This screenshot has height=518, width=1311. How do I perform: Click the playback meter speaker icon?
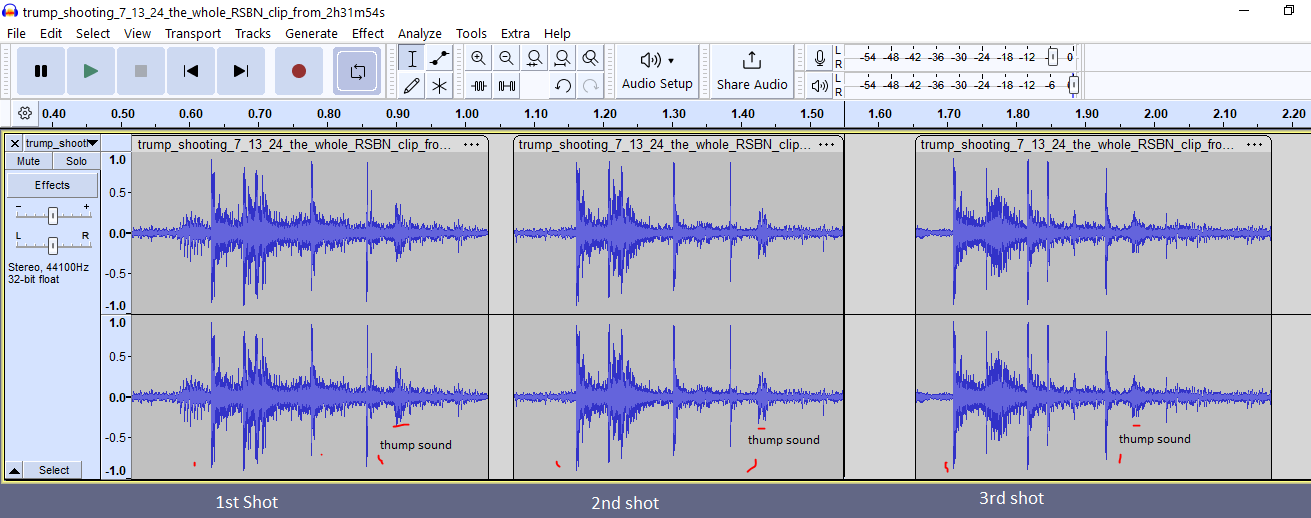point(820,86)
